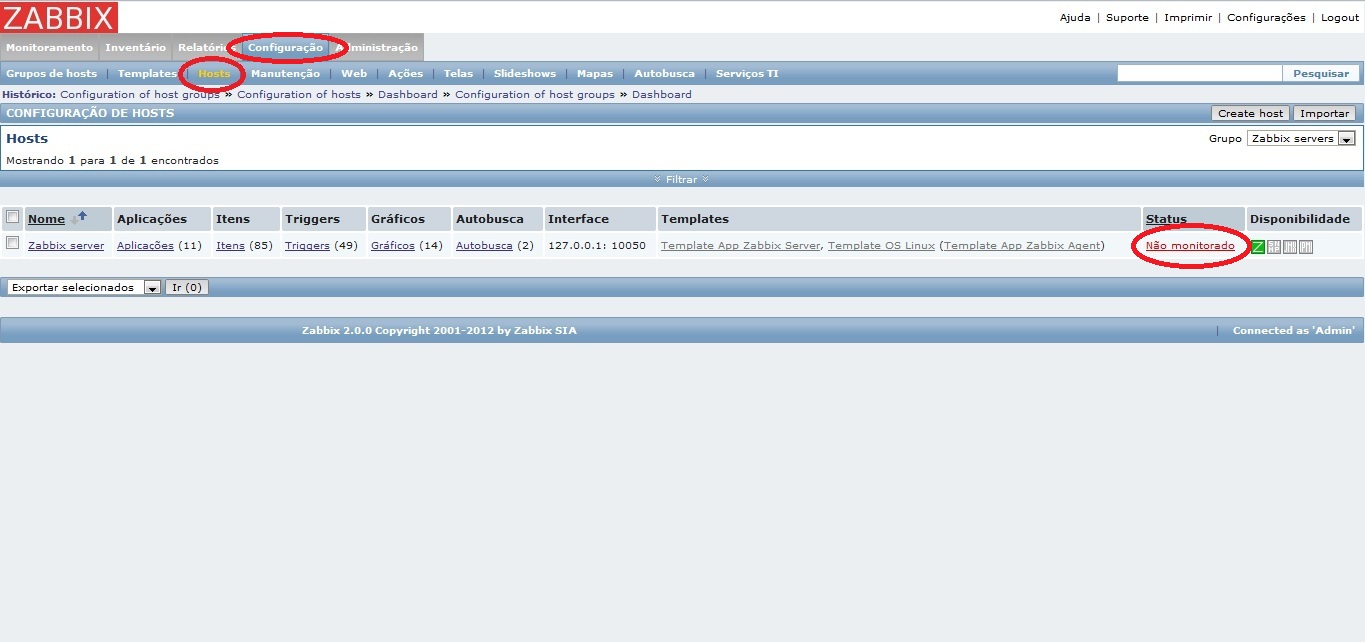
Task: Open the Ajuda link
Action: [1075, 18]
